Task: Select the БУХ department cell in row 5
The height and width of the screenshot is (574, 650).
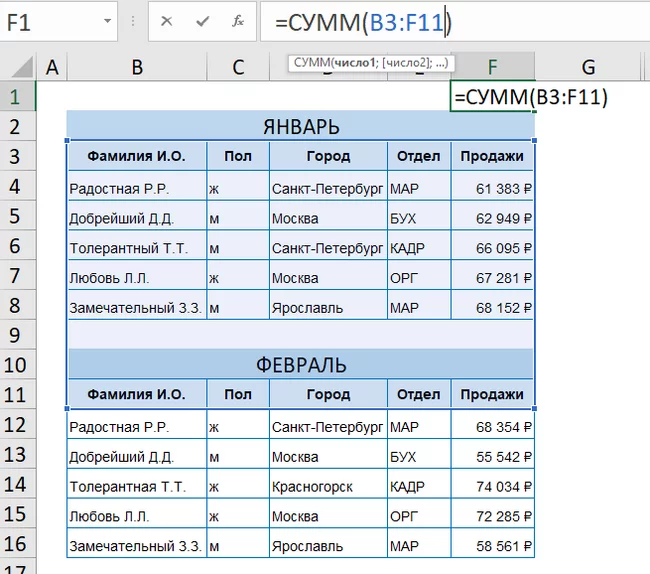Action: click(x=419, y=216)
